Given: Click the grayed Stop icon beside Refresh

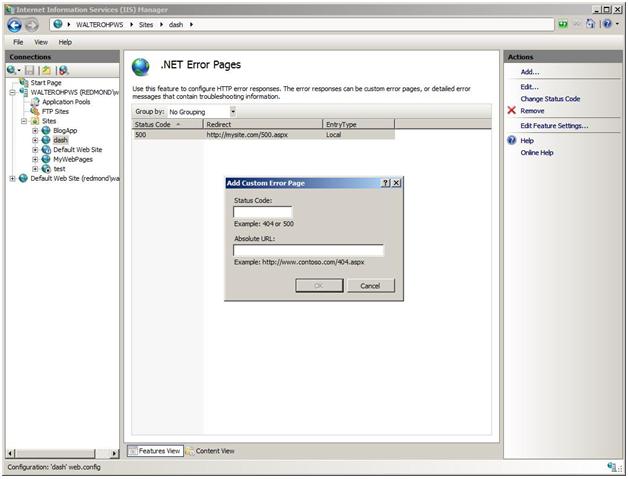Looking at the screenshot, I should 577,24.
